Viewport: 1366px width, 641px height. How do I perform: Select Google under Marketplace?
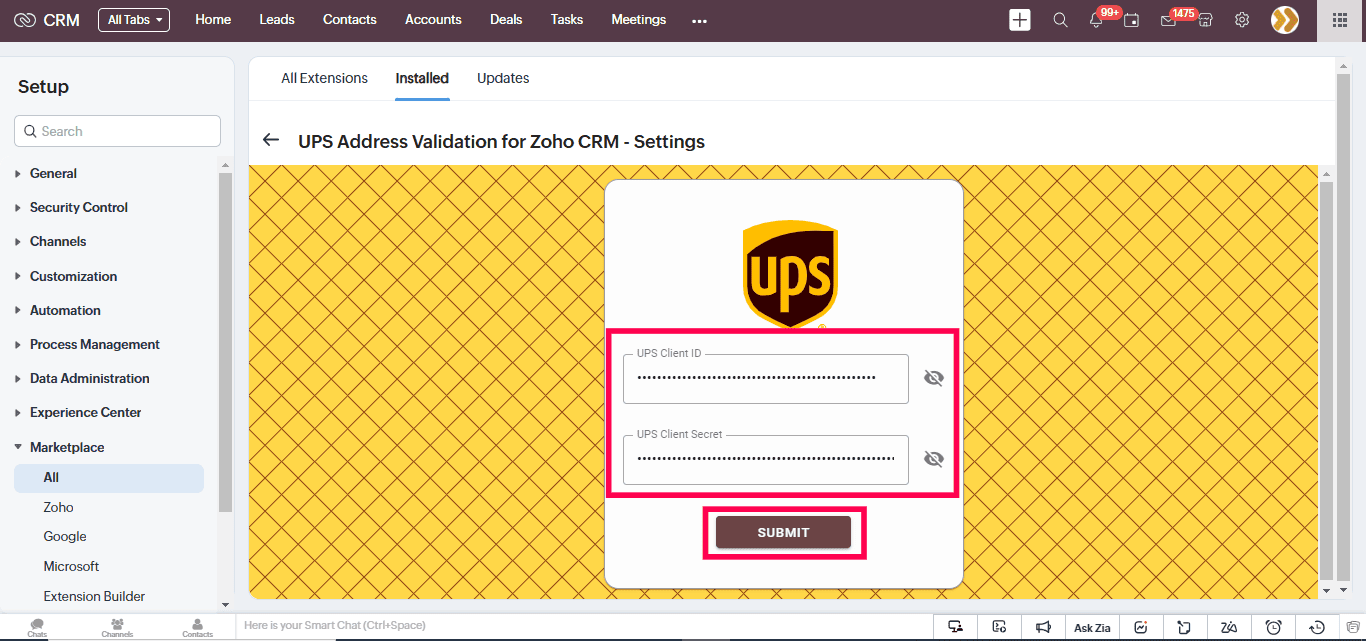(65, 536)
